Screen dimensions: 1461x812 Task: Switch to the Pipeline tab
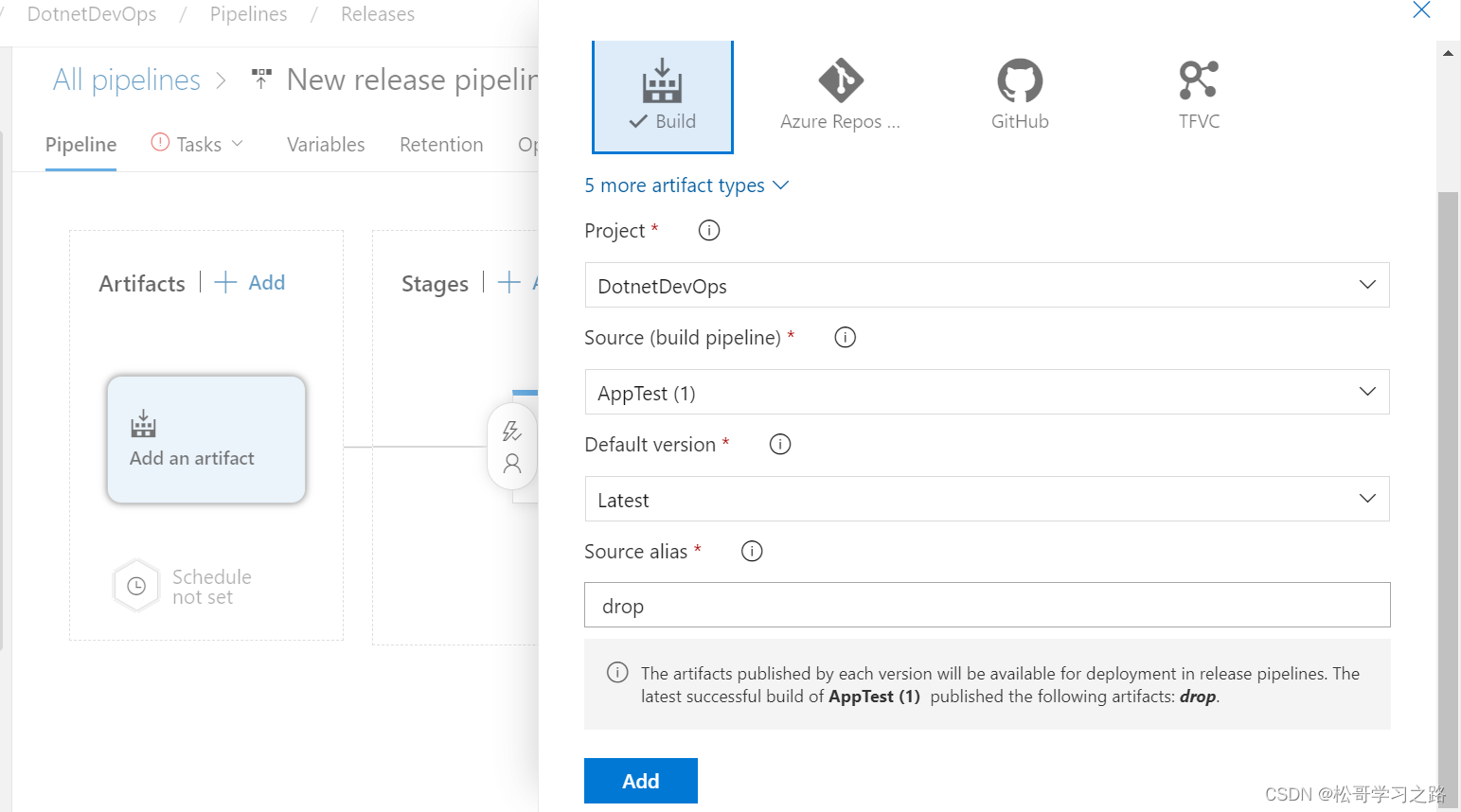click(80, 145)
